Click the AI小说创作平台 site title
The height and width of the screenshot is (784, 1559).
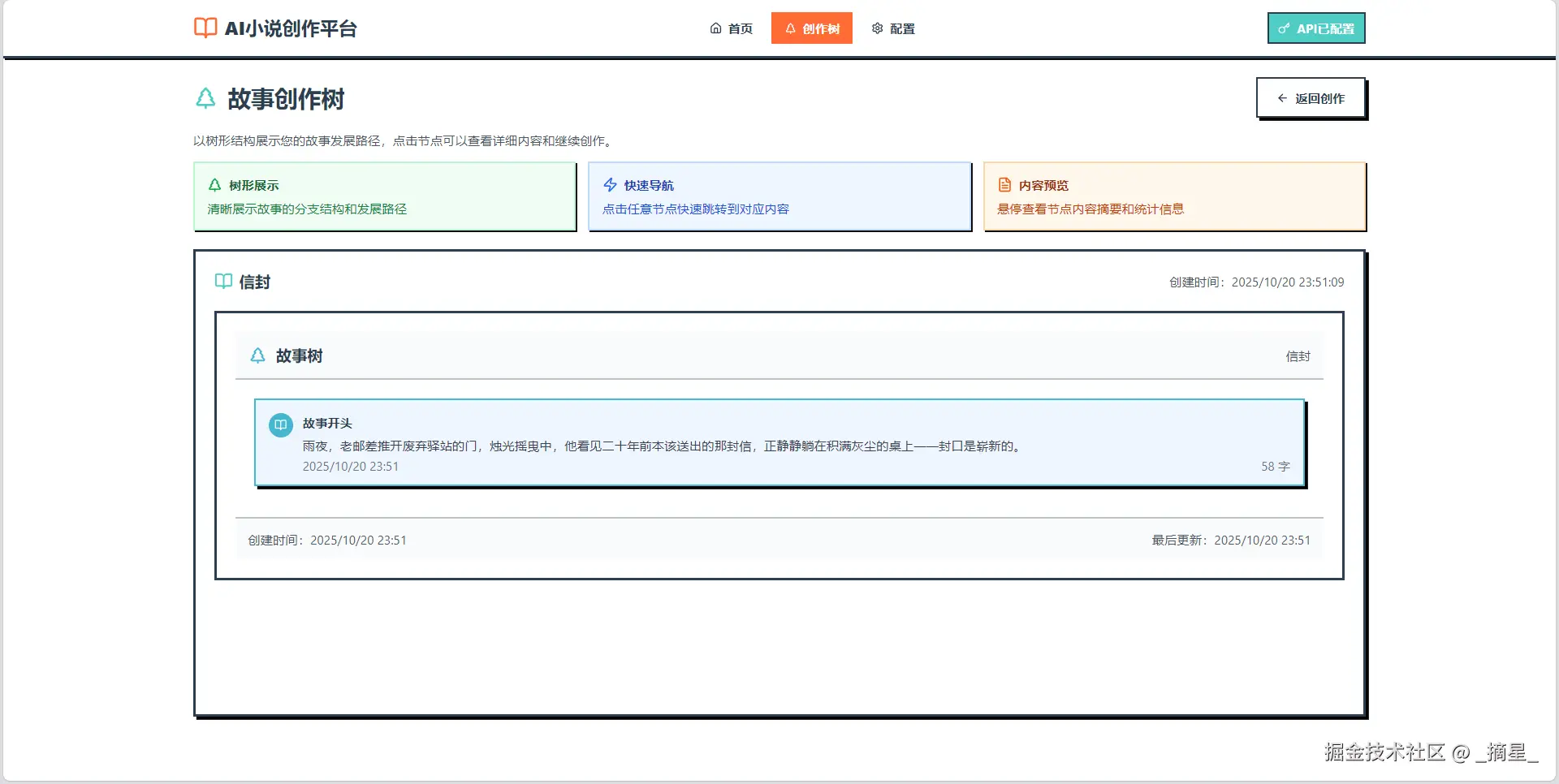point(291,28)
